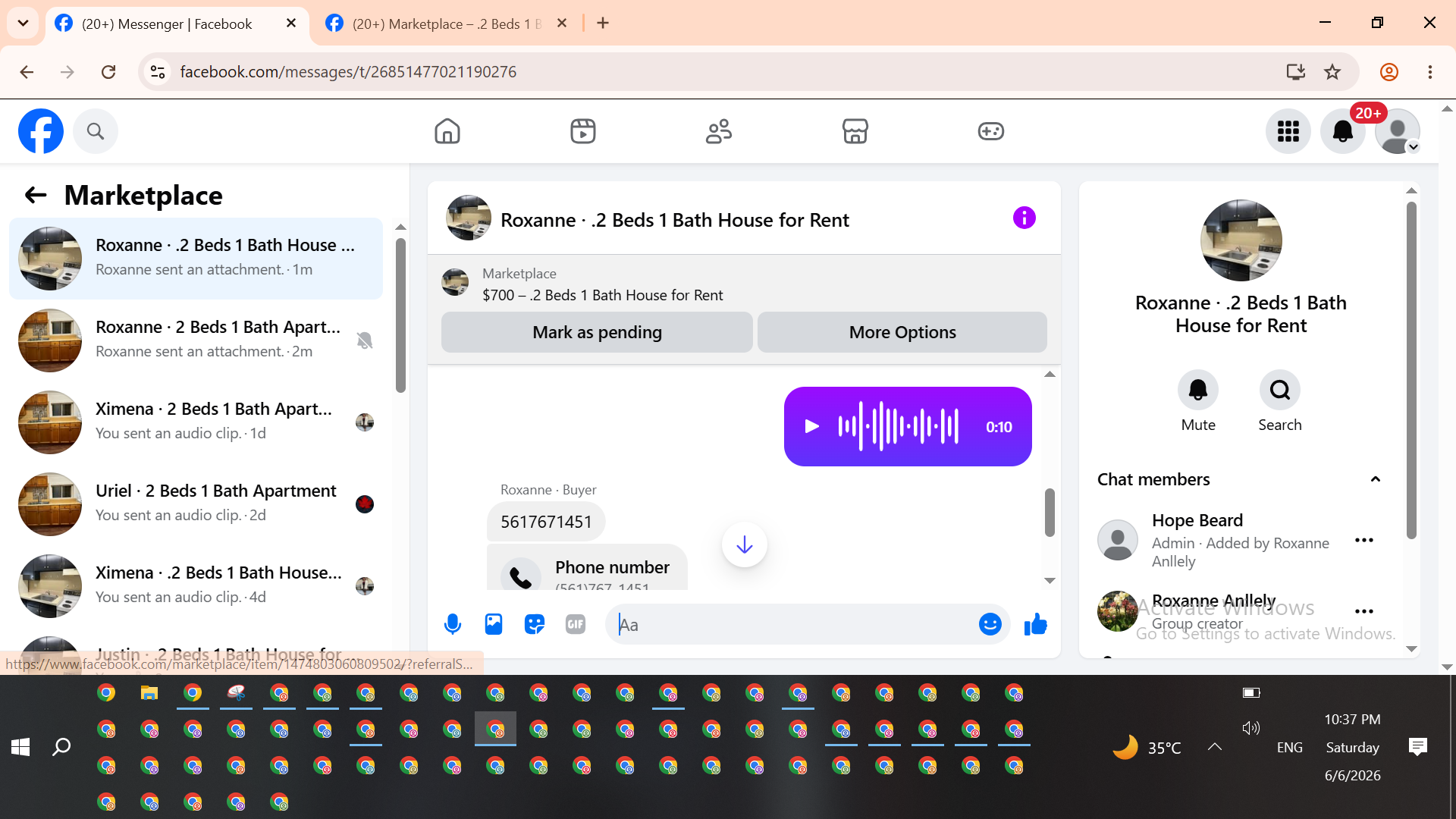Switch to the Marketplace browser tab

(447, 24)
